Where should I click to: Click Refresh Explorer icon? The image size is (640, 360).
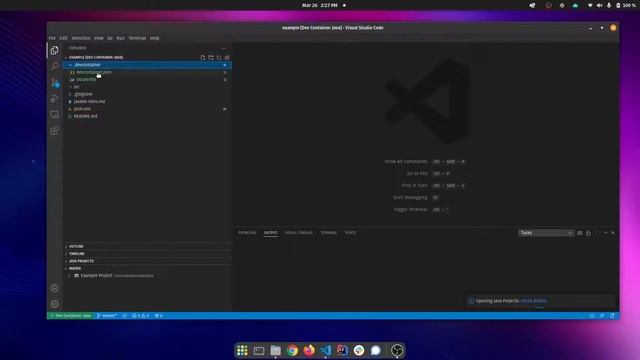tap(219, 58)
